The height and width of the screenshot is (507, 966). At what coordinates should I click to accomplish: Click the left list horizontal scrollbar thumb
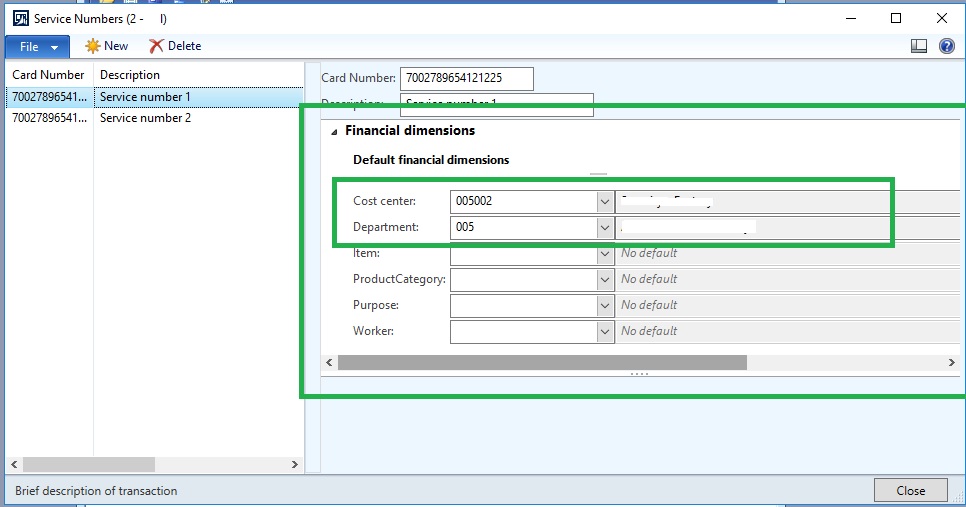pos(88,464)
